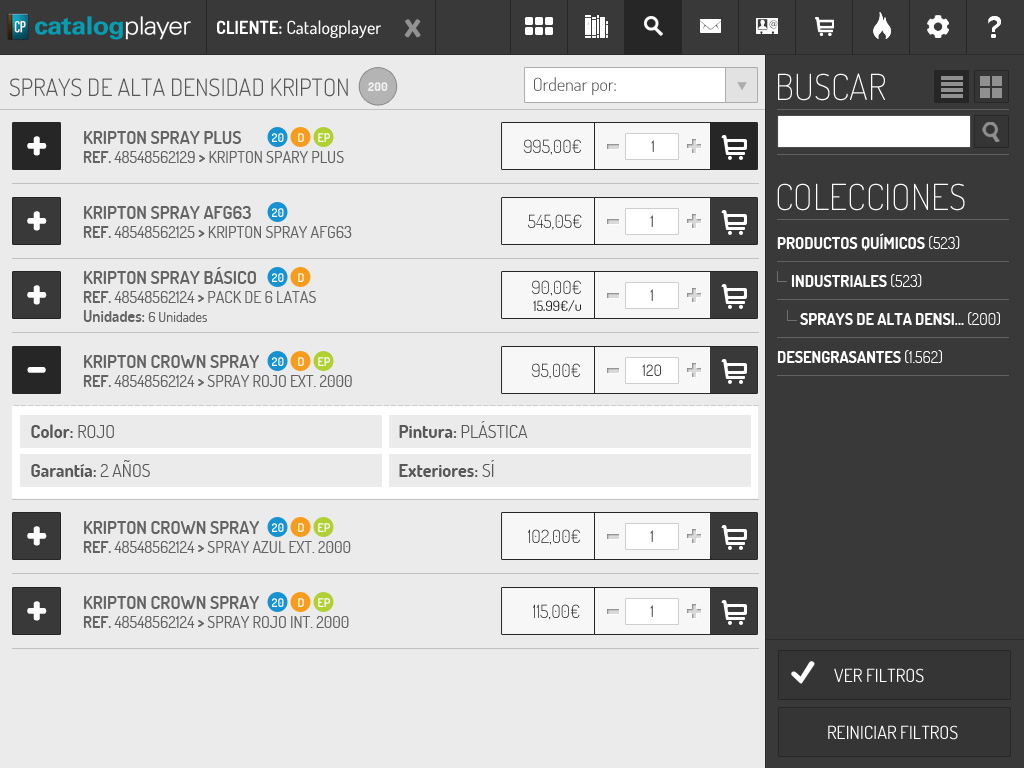Expand Kripton Spray Plus details
Viewport: 1024px width, 768px height.
point(37,146)
